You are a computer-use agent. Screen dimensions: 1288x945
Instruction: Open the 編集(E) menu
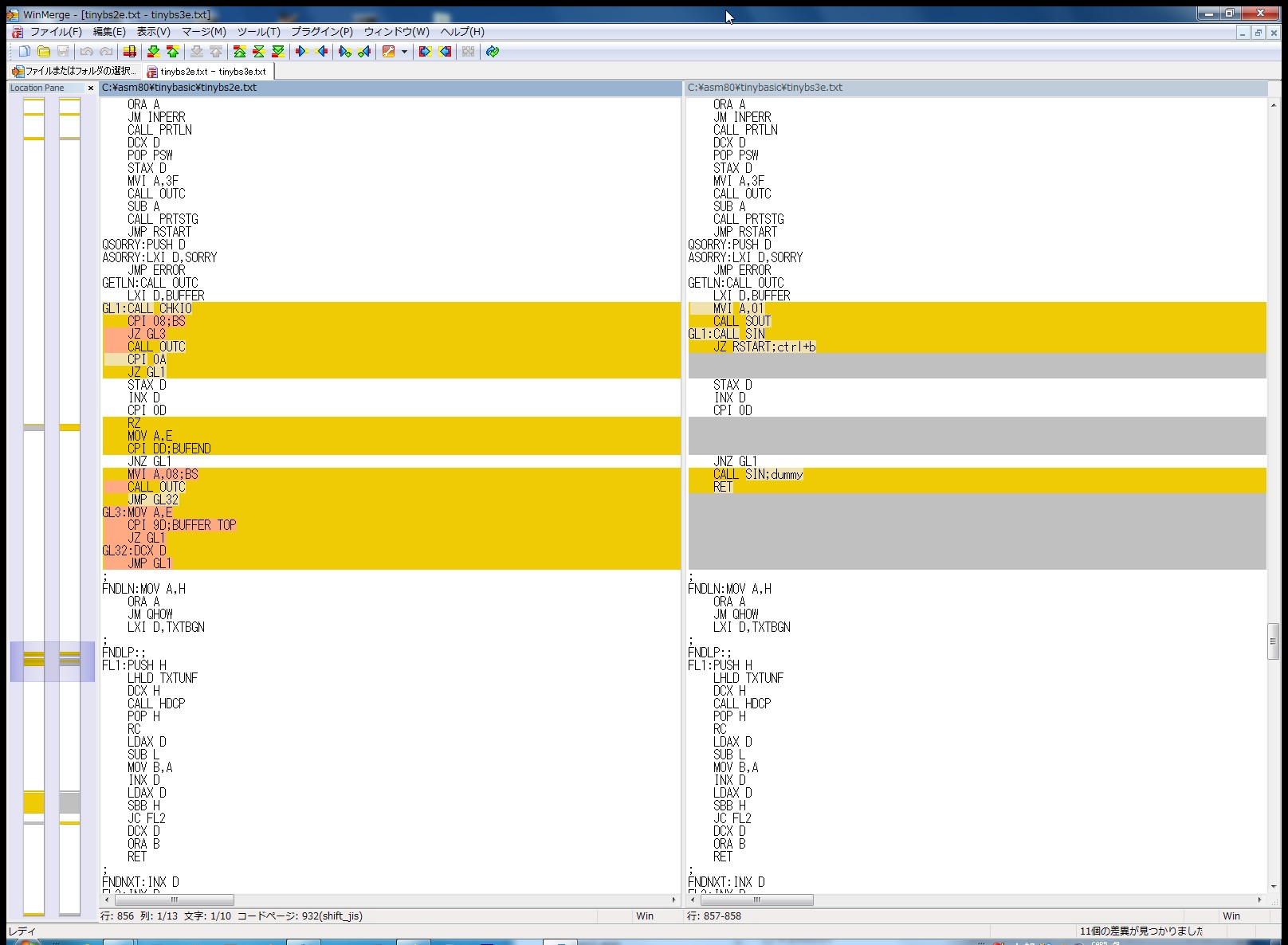(x=109, y=32)
